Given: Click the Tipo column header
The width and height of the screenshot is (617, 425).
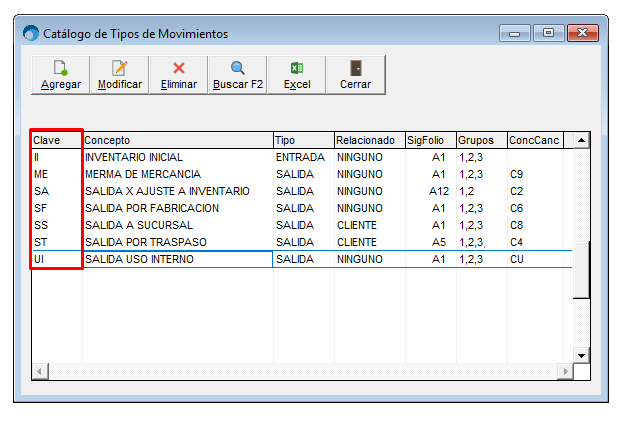Looking at the screenshot, I should [304, 140].
